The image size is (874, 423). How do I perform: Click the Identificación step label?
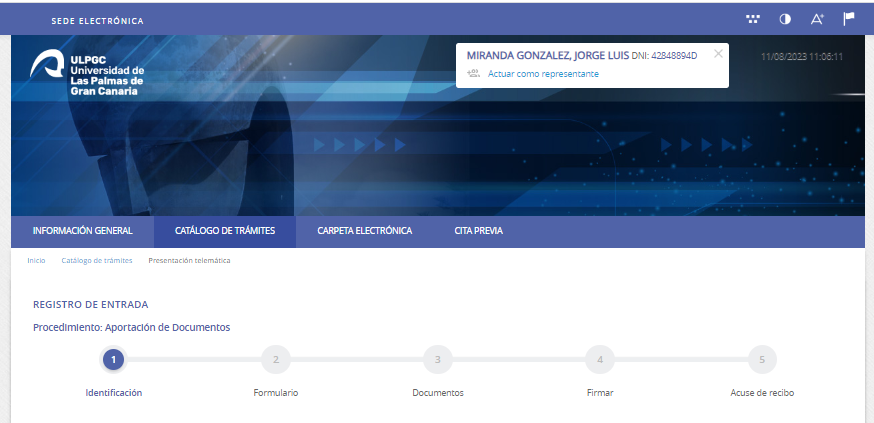pyautogui.click(x=114, y=393)
